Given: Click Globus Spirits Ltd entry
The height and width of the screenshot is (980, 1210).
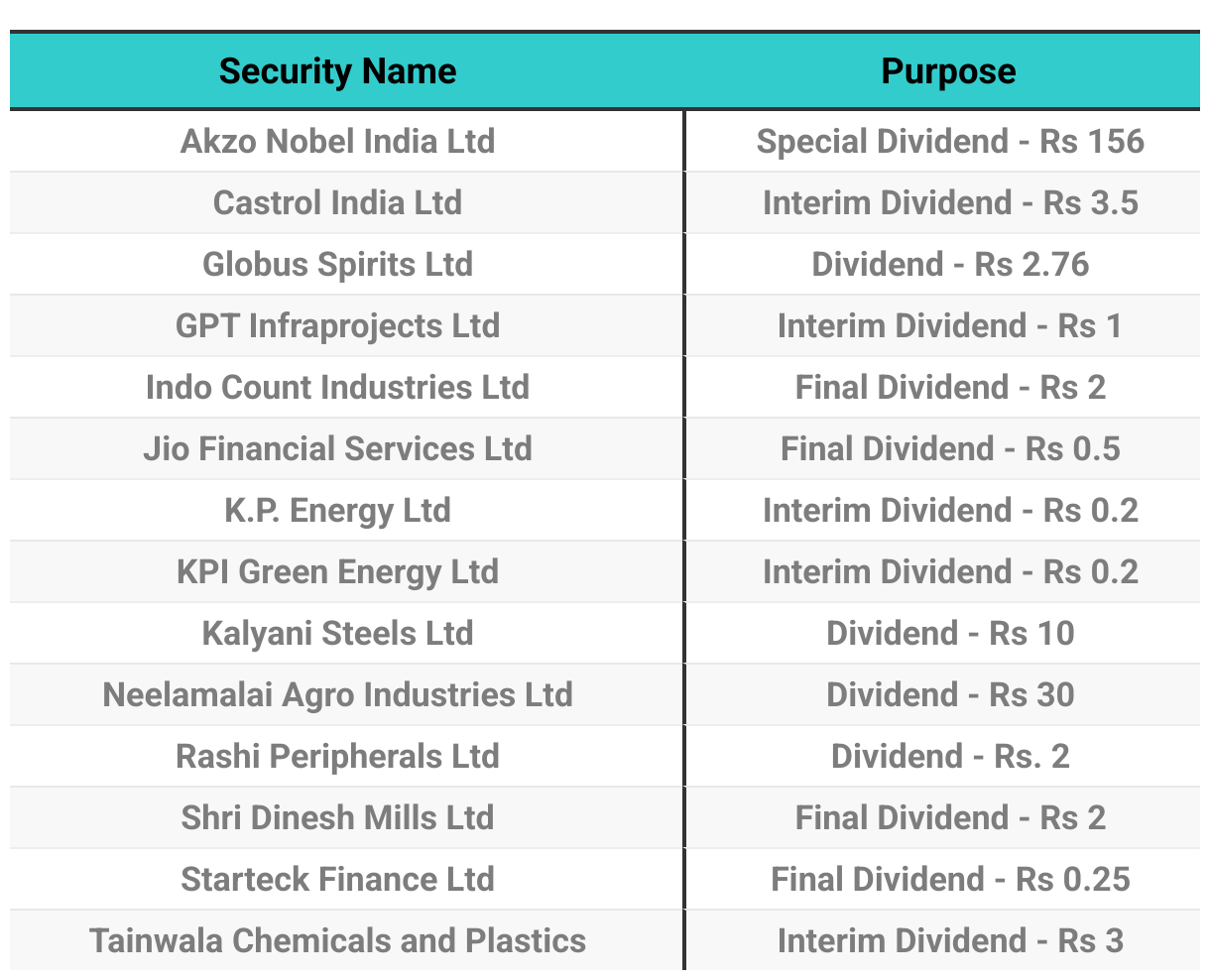Looking at the screenshot, I should (337, 264).
